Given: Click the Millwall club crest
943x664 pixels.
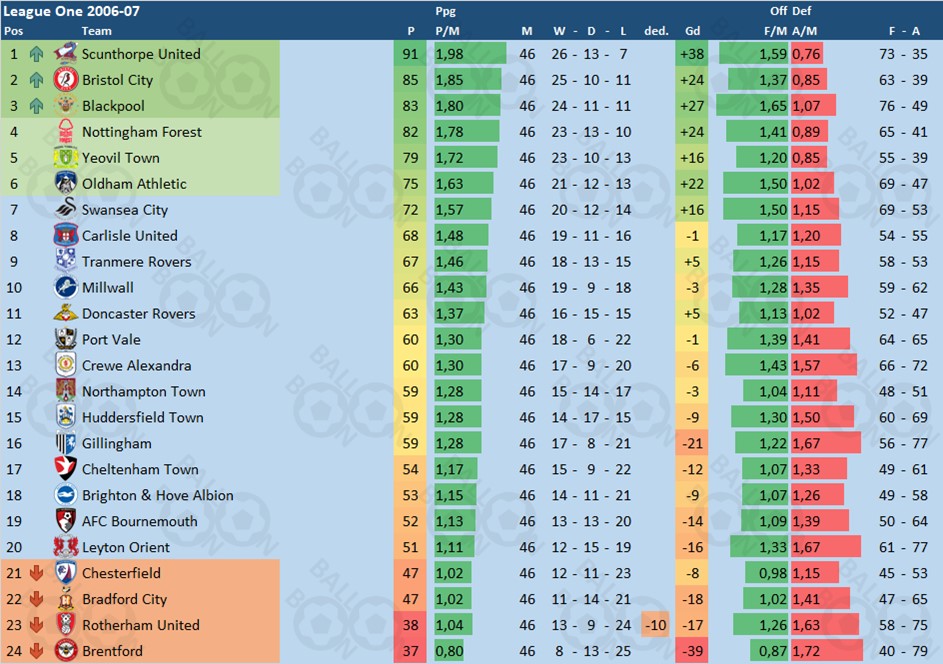Looking at the screenshot, I should 66,287.
